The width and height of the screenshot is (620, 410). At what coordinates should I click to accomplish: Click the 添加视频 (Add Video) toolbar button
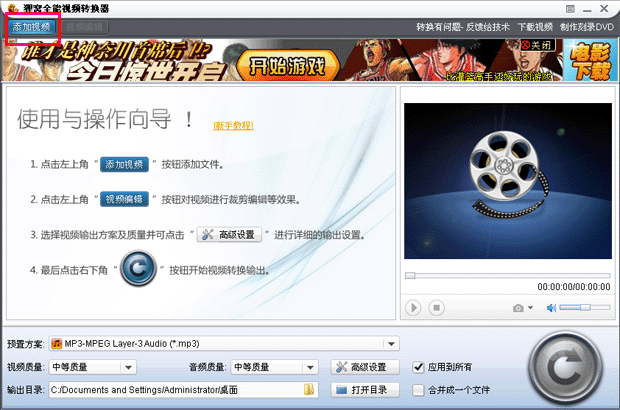coord(31,26)
